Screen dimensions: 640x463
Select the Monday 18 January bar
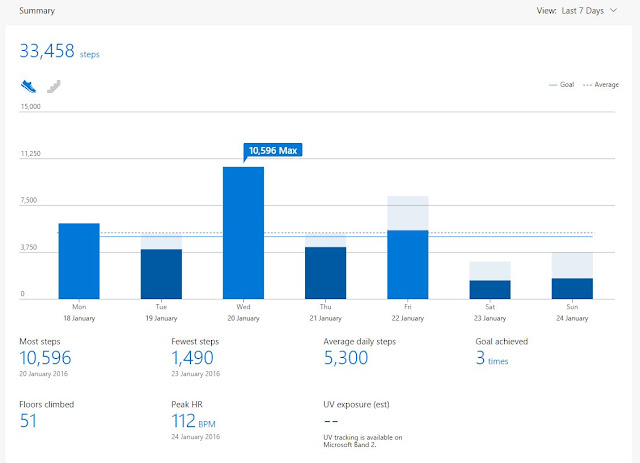[79, 261]
